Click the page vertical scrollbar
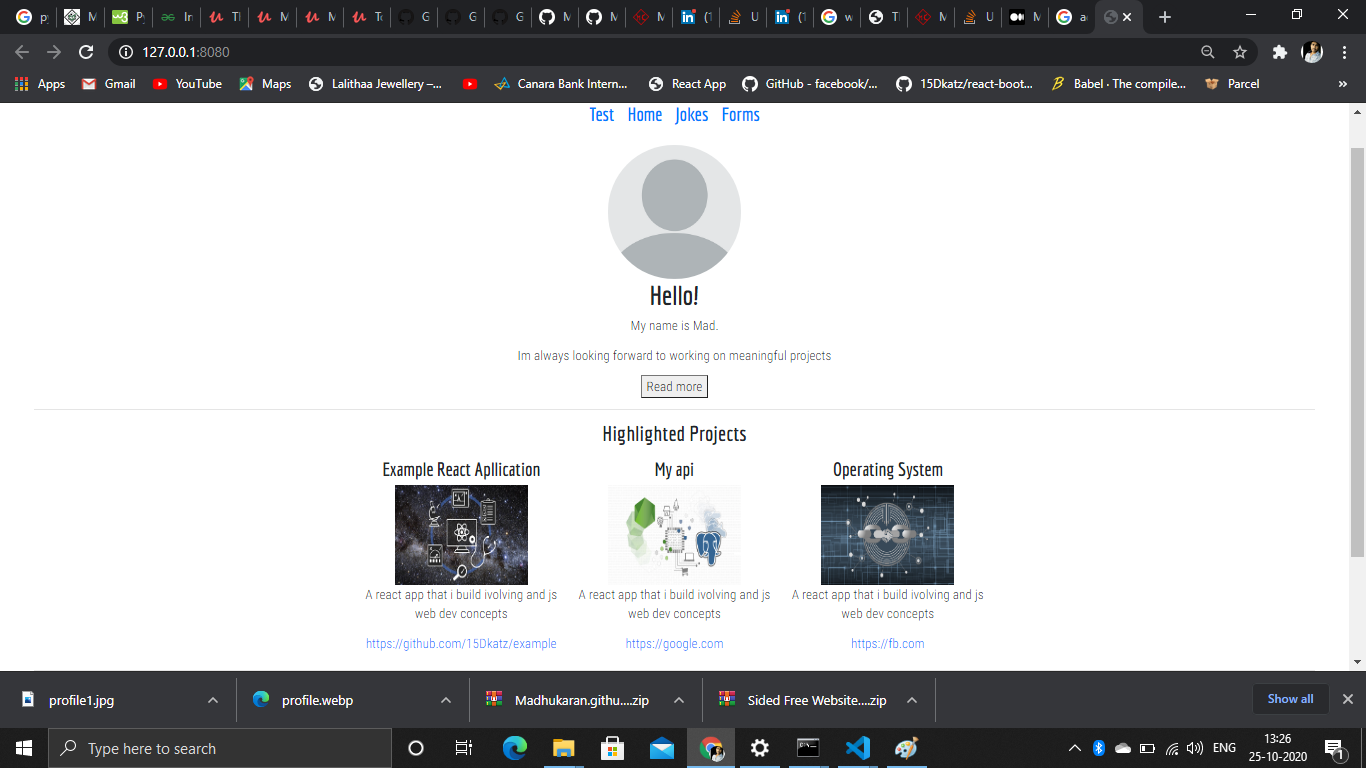This screenshot has height=768, width=1366. pos(1357,350)
